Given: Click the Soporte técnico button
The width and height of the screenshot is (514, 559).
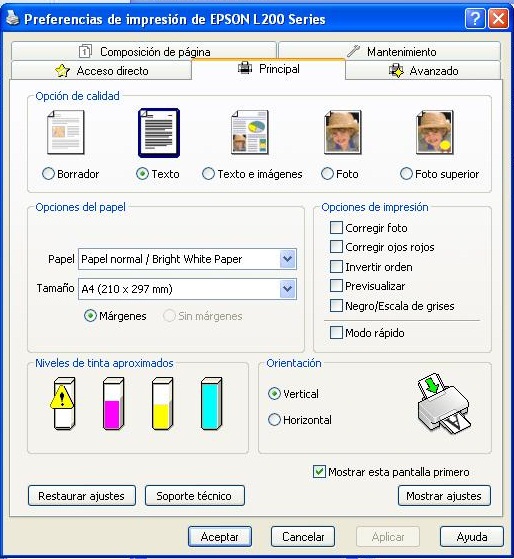Looking at the screenshot, I should pos(195,496).
